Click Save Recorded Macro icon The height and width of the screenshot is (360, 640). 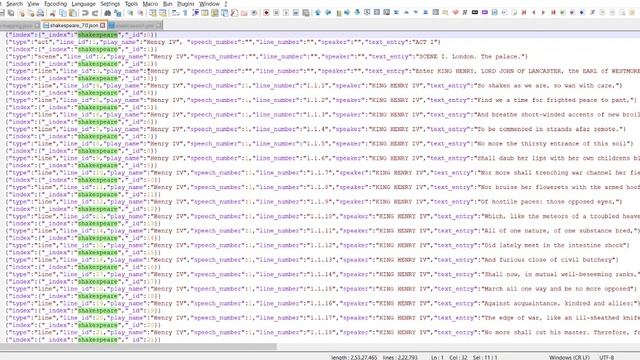pyautogui.click(x=305, y=13)
